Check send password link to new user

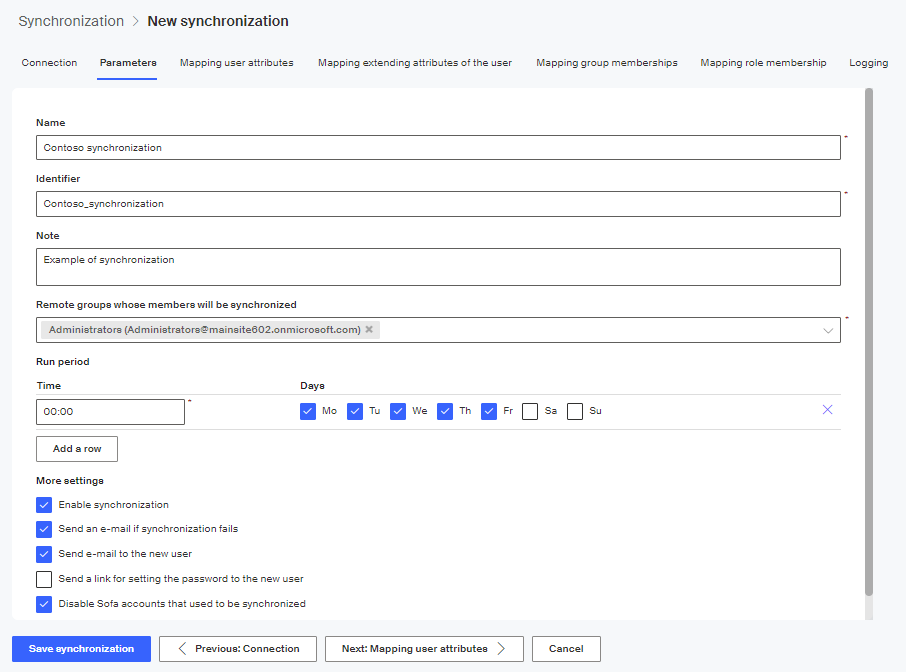[44, 579]
